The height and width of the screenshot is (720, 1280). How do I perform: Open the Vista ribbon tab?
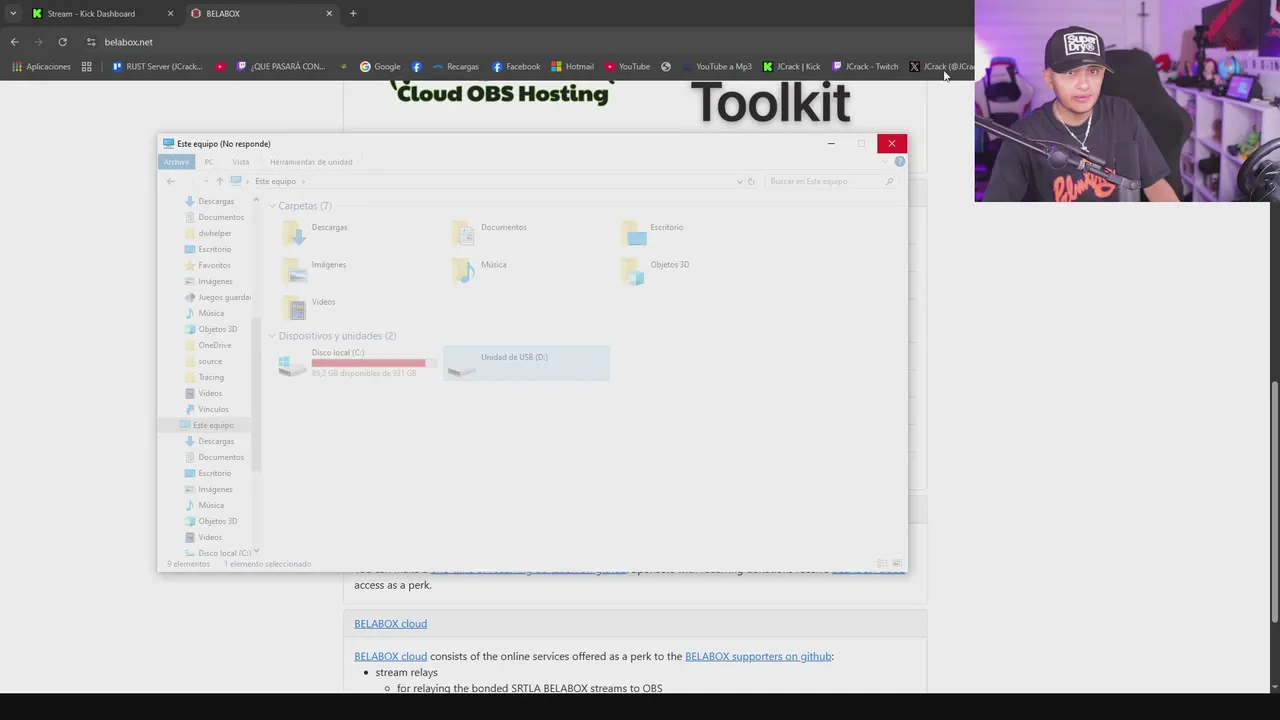tap(241, 162)
